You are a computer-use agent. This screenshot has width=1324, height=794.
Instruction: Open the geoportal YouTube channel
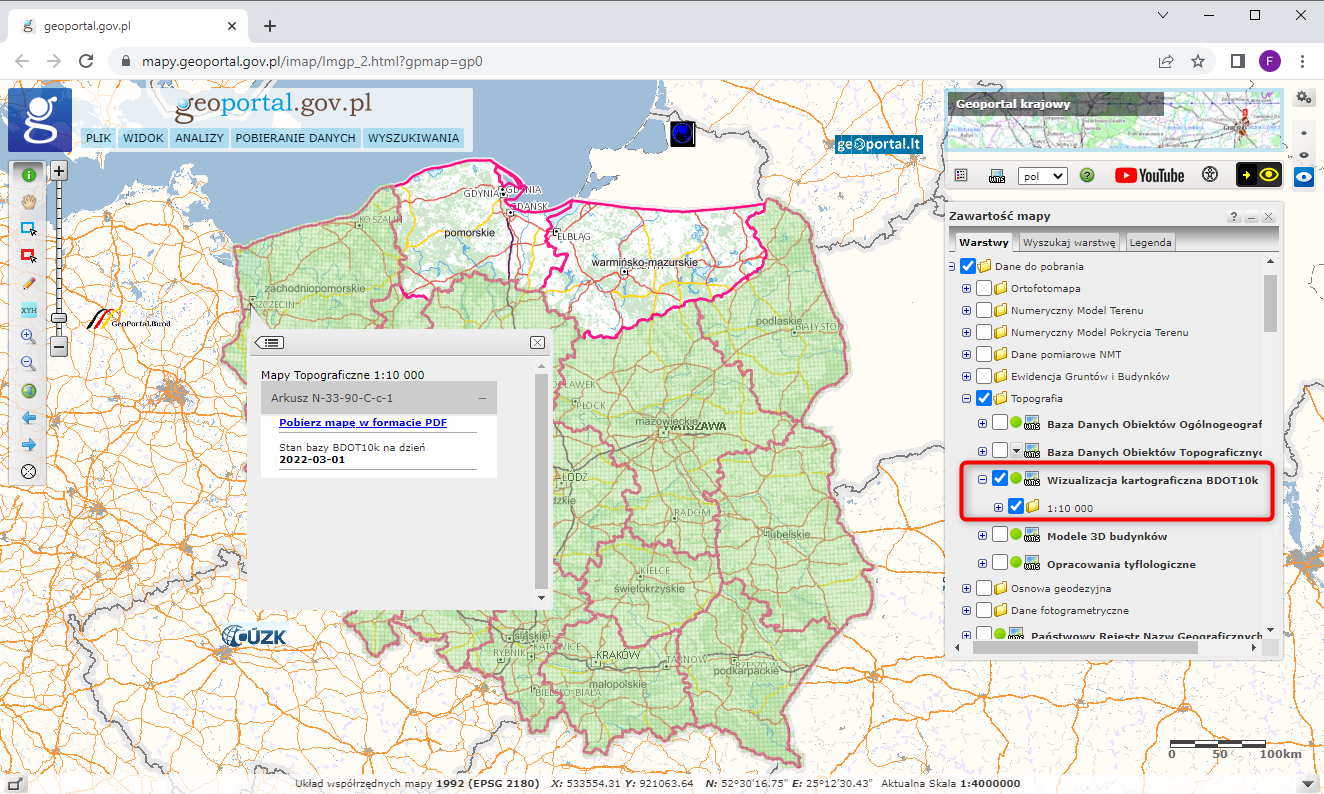1148,175
